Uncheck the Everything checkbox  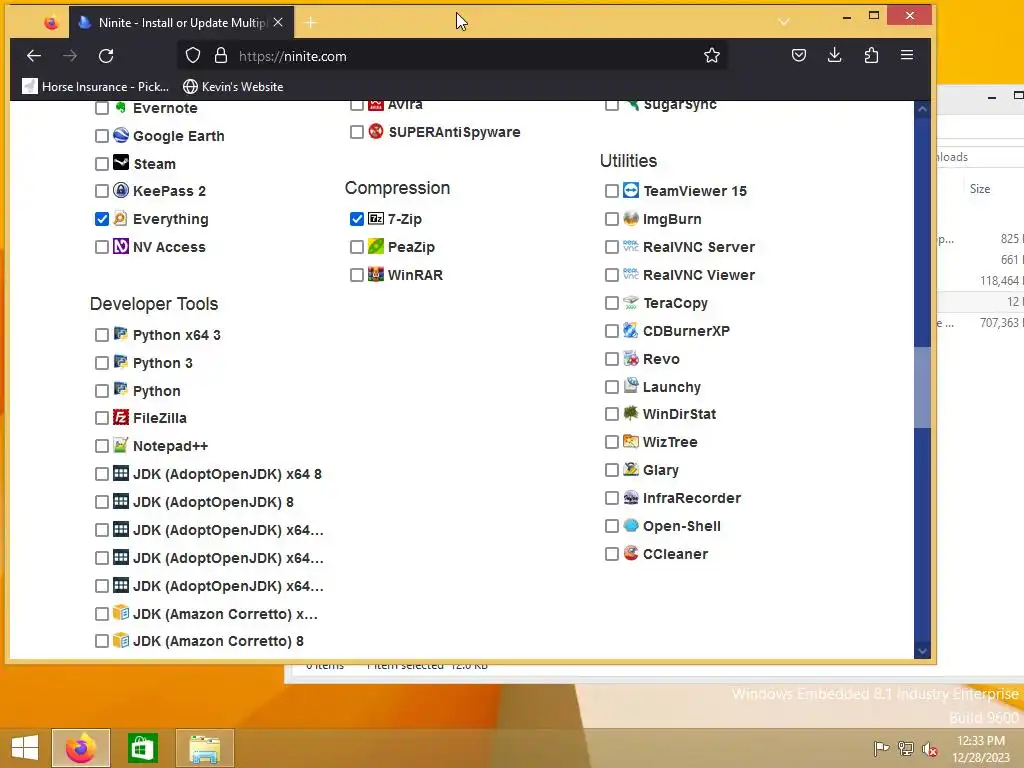click(102, 219)
